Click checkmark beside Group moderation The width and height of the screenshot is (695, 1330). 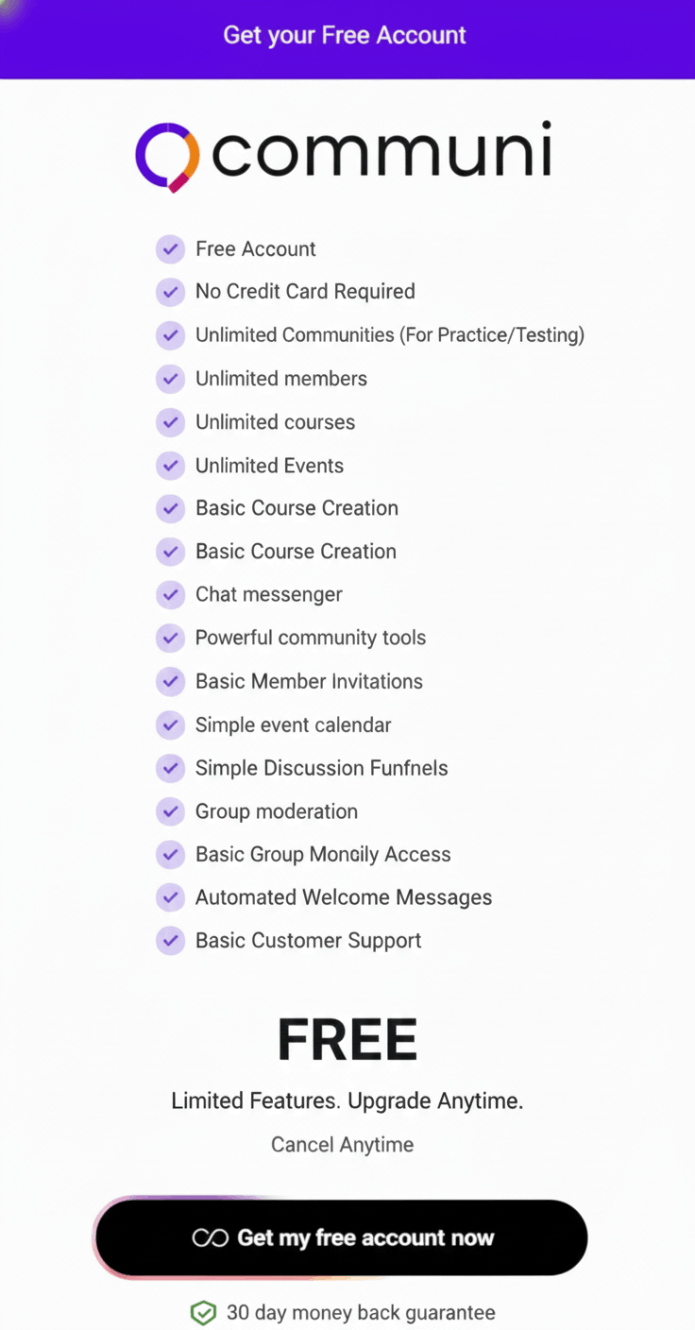pyautogui.click(x=170, y=811)
